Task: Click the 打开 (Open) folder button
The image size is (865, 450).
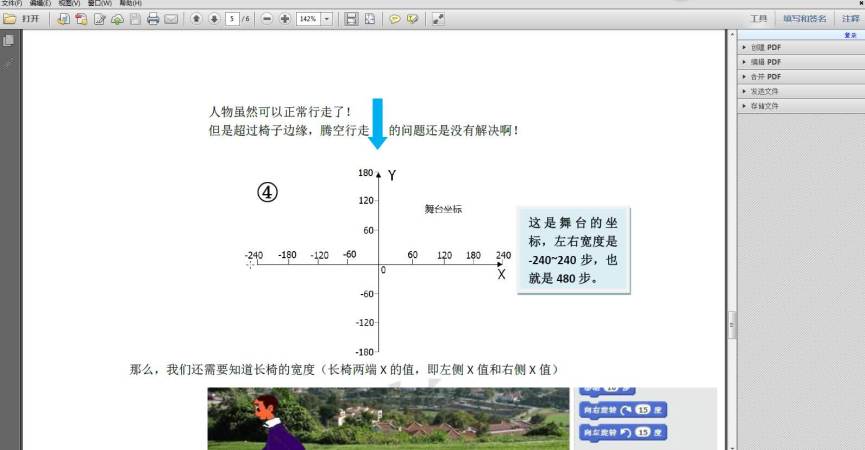Action: [x=22, y=19]
